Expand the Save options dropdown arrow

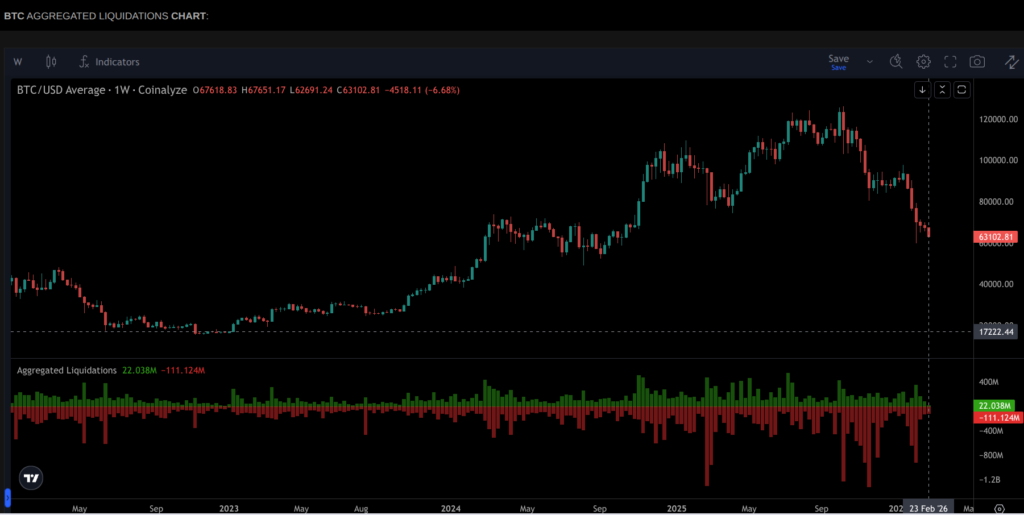[x=869, y=62]
